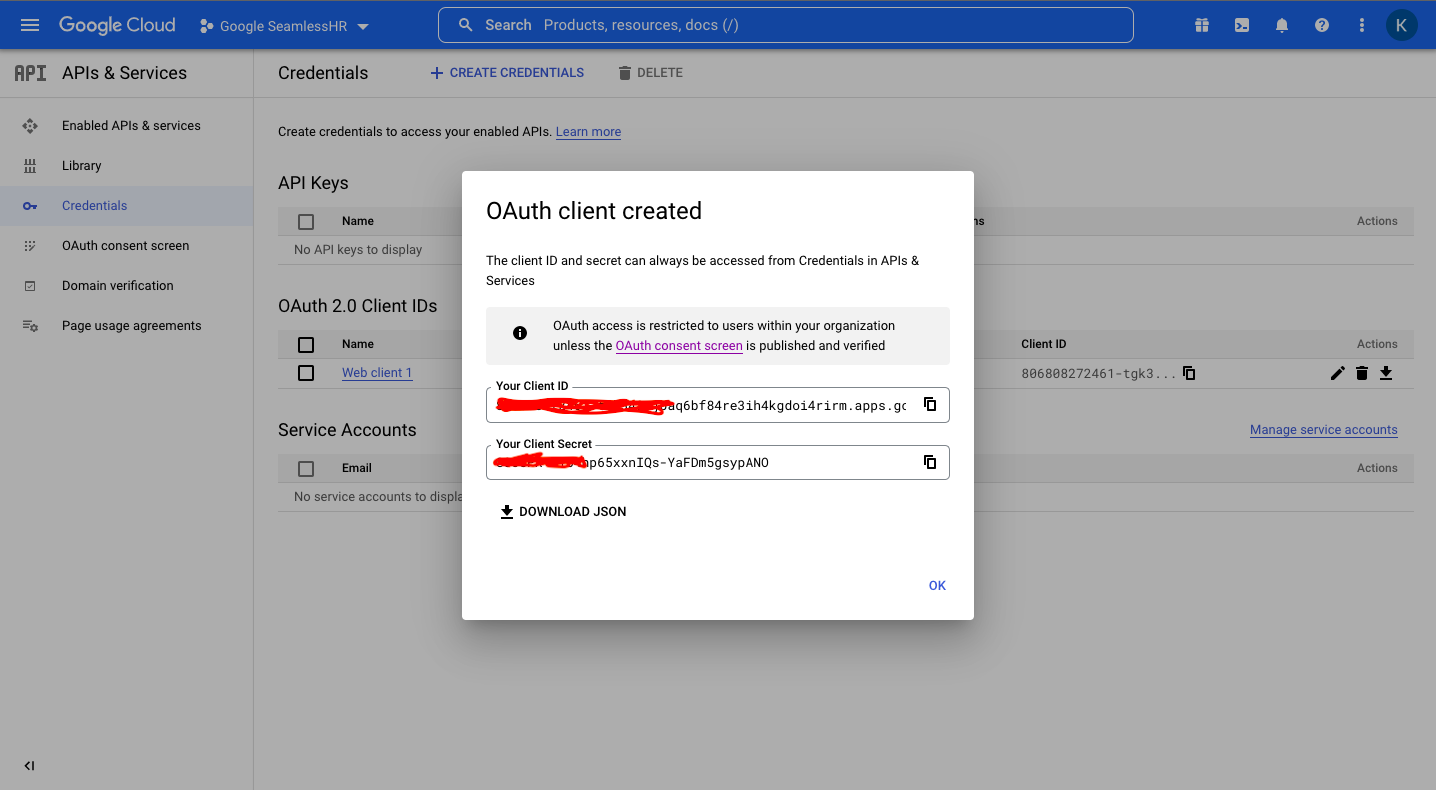Image resolution: width=1436 pixels, height=790 pixels.
Task: Copy the Your Client Secret value
Action: coord(930,462)
